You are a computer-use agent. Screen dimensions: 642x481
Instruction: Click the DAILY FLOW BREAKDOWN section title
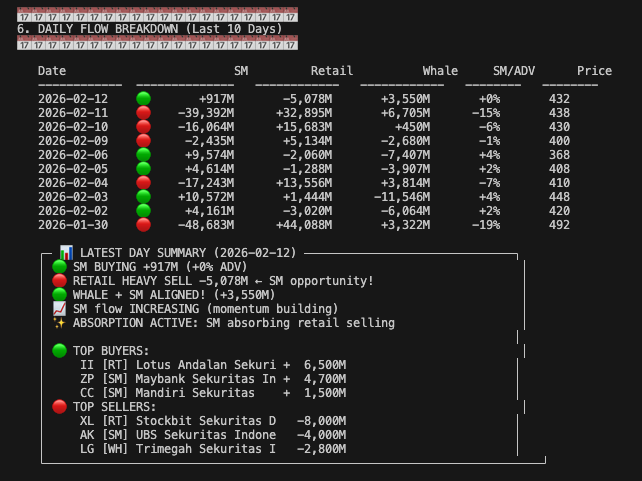tap(150, 29)
